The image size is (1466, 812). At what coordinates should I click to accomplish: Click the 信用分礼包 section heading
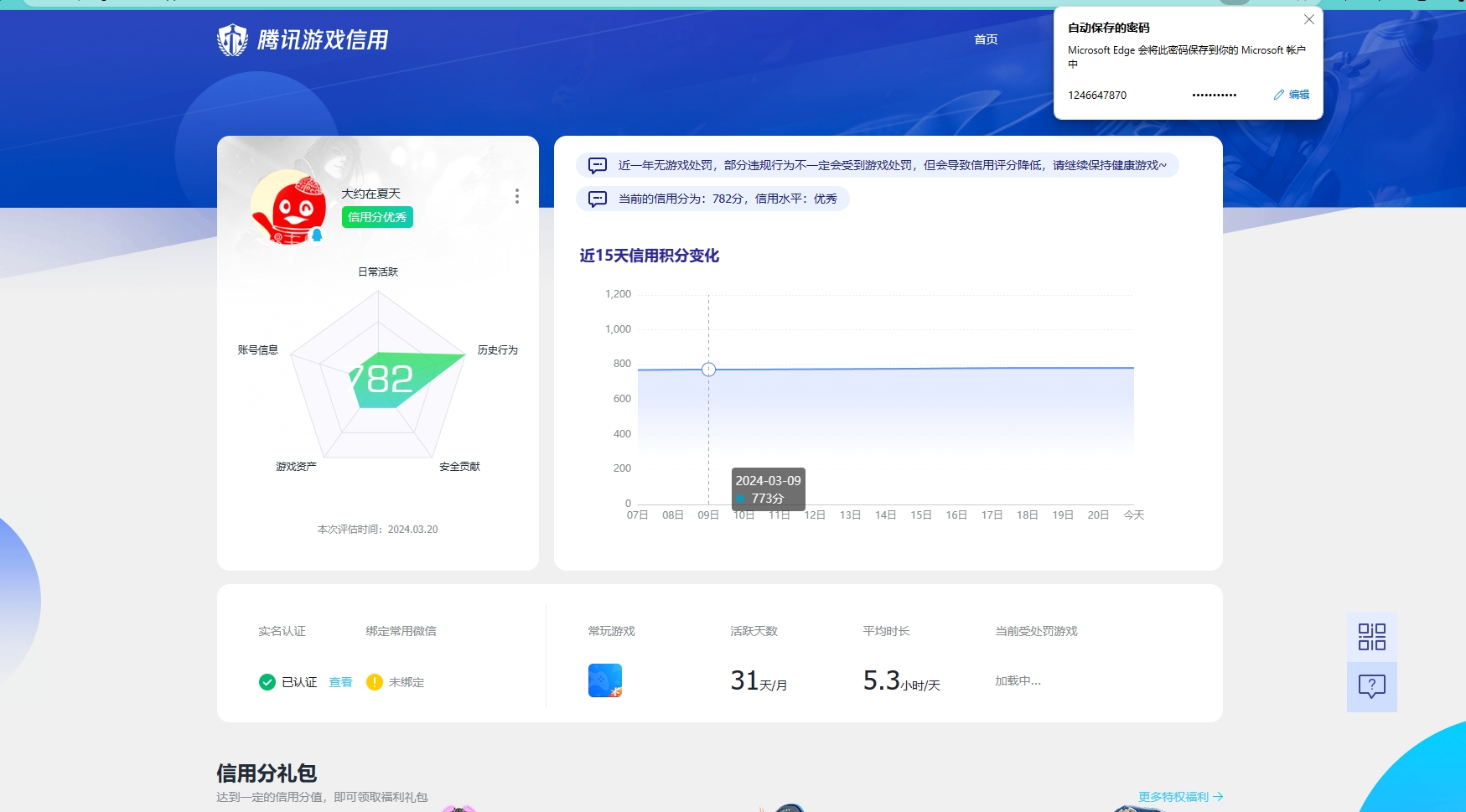267,773
